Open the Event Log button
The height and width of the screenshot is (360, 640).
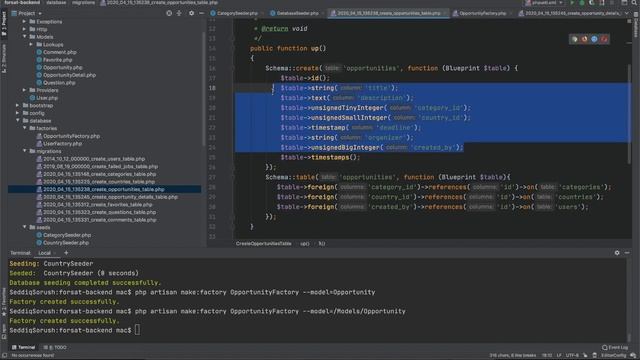coord(615,347)
